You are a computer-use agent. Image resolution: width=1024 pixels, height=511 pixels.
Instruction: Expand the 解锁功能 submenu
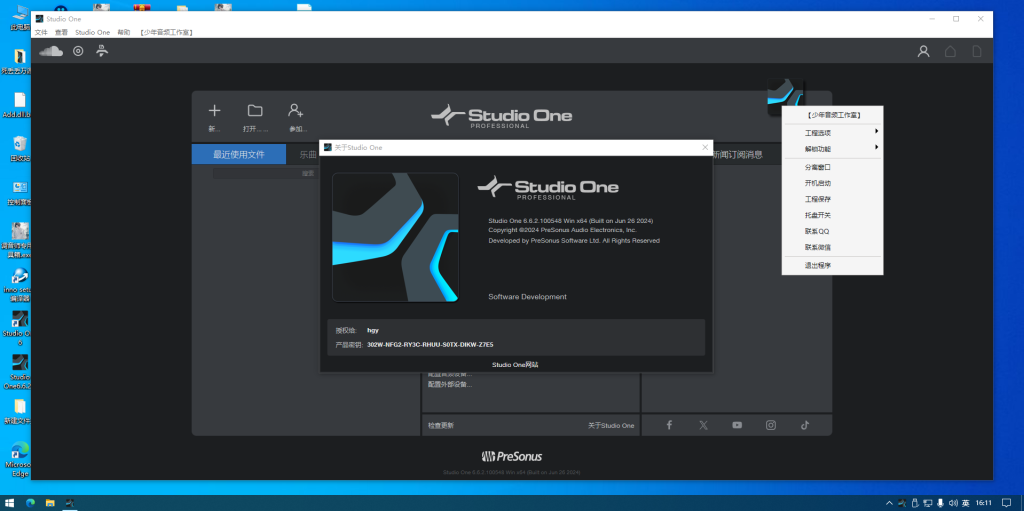(x=833, y=149)
